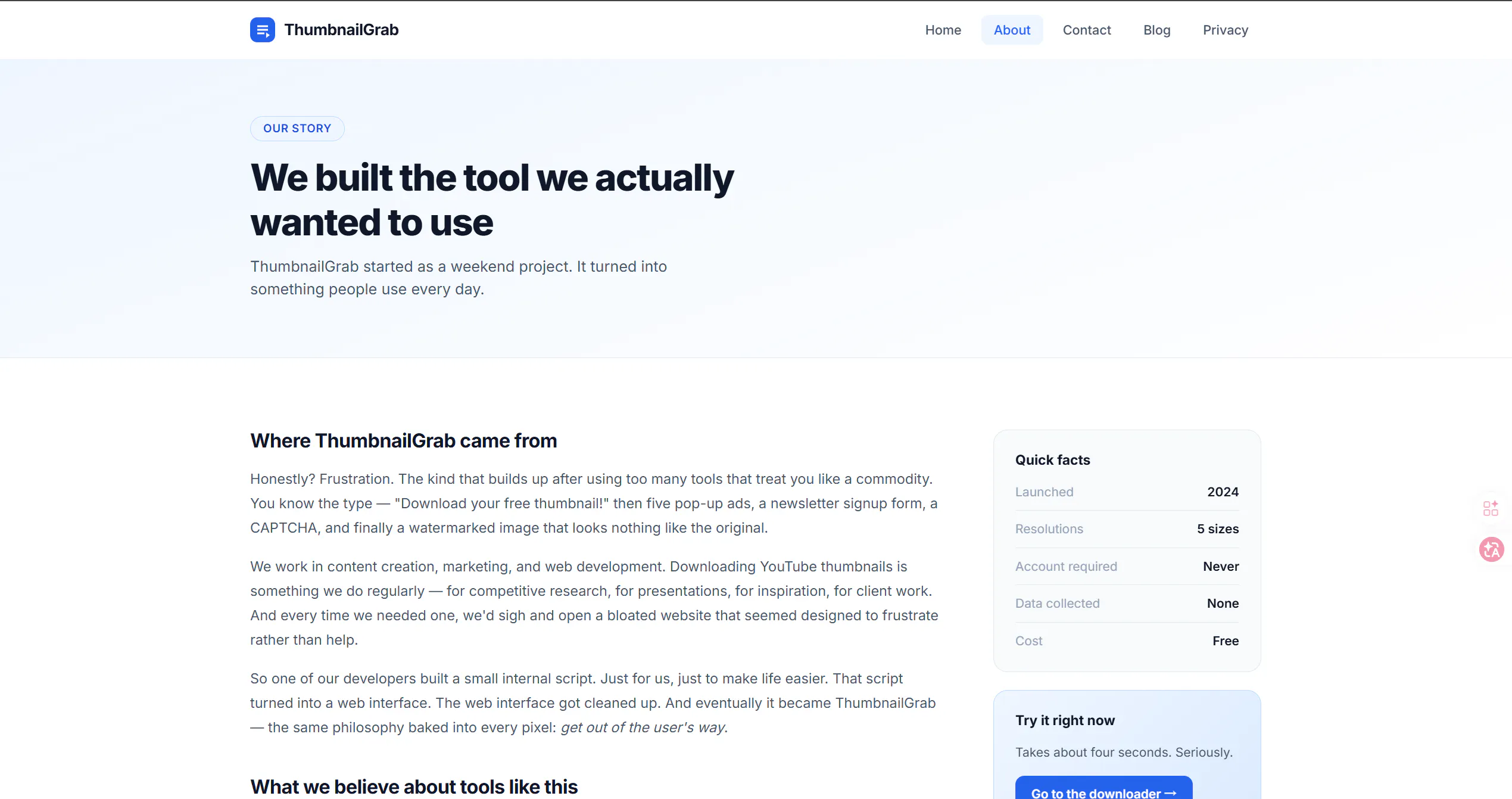This screenshot has height=799, width=1512.
Task: Click italic text get out of the user's way
Action: 644,728
